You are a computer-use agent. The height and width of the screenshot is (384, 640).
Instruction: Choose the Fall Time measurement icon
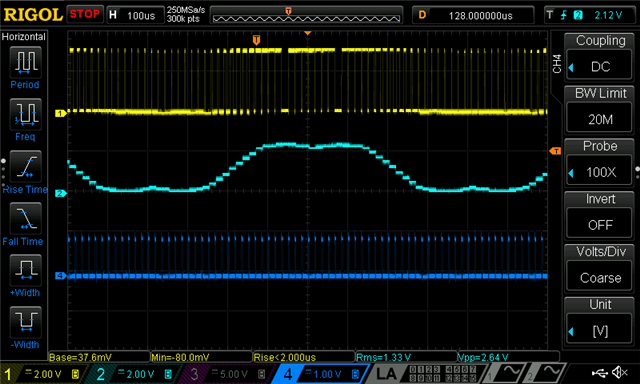coord(25,218)
